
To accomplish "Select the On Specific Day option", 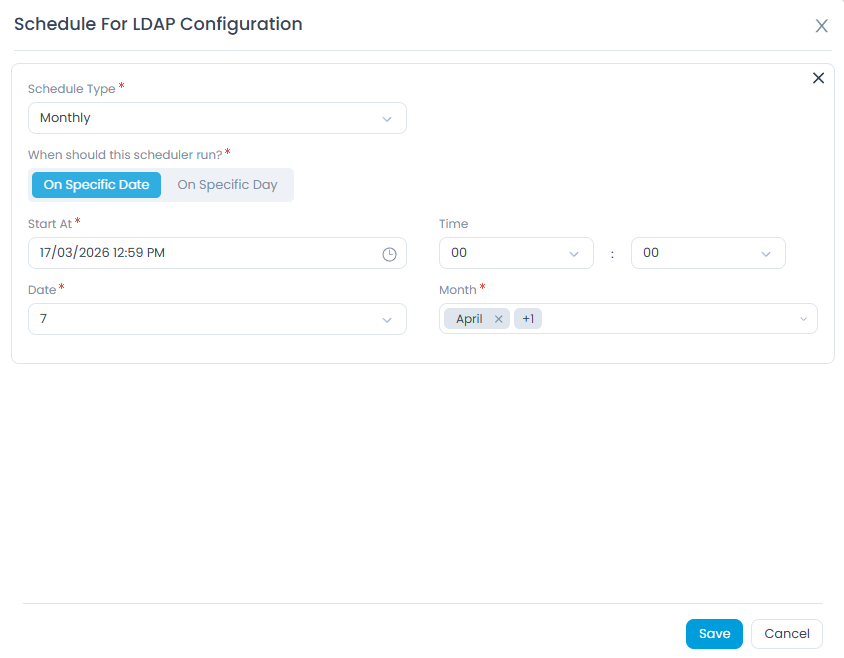I will point(227,185).
